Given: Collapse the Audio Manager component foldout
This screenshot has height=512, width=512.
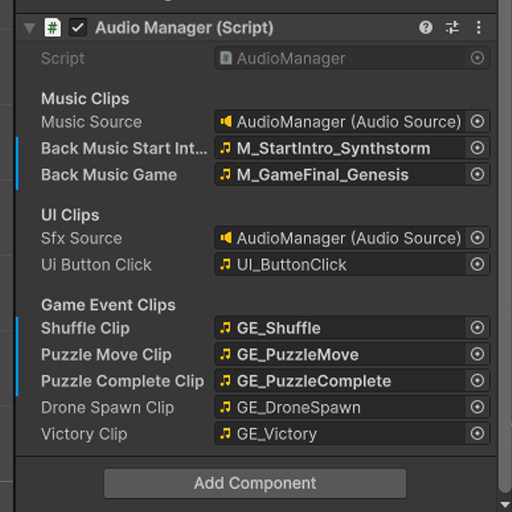Looking at the screenshot, I should (30, 28).
